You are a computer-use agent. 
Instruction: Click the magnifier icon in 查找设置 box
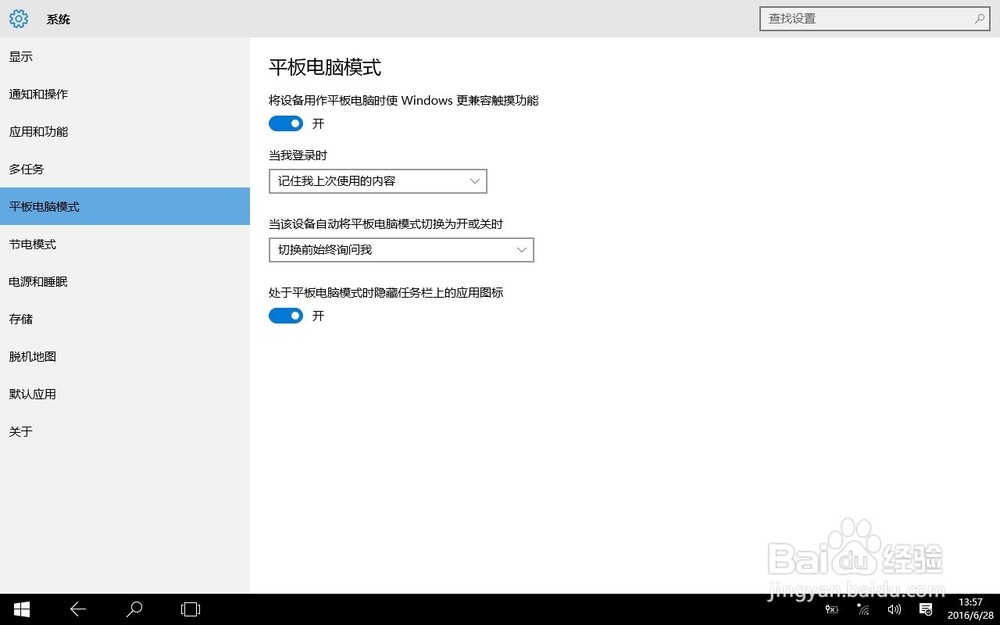[980, 19]
